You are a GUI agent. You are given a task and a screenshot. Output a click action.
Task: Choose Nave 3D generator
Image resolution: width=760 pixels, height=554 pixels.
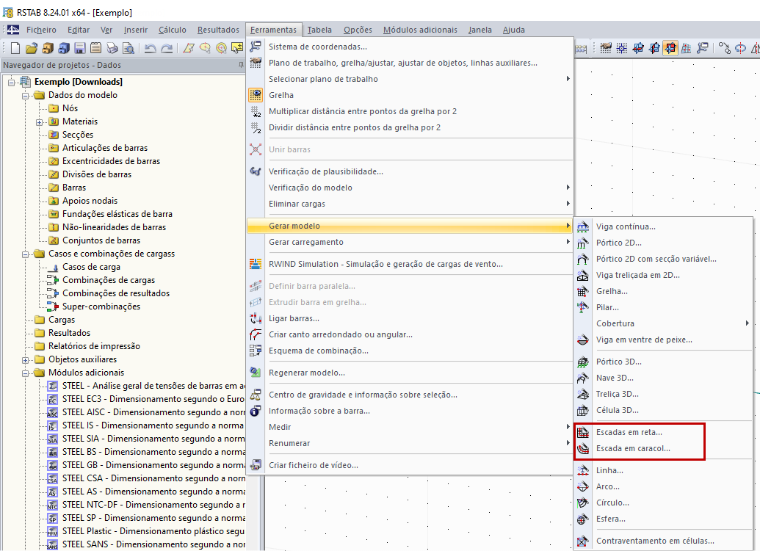[x=663, y=378]
